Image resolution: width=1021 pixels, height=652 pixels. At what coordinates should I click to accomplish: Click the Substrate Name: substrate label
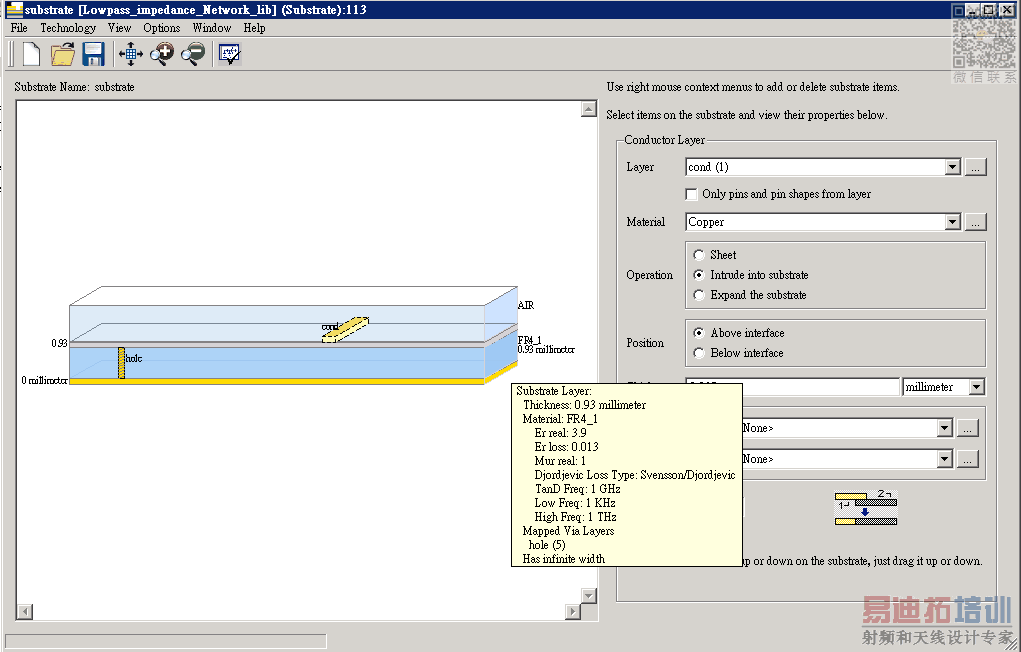point(74,87)
